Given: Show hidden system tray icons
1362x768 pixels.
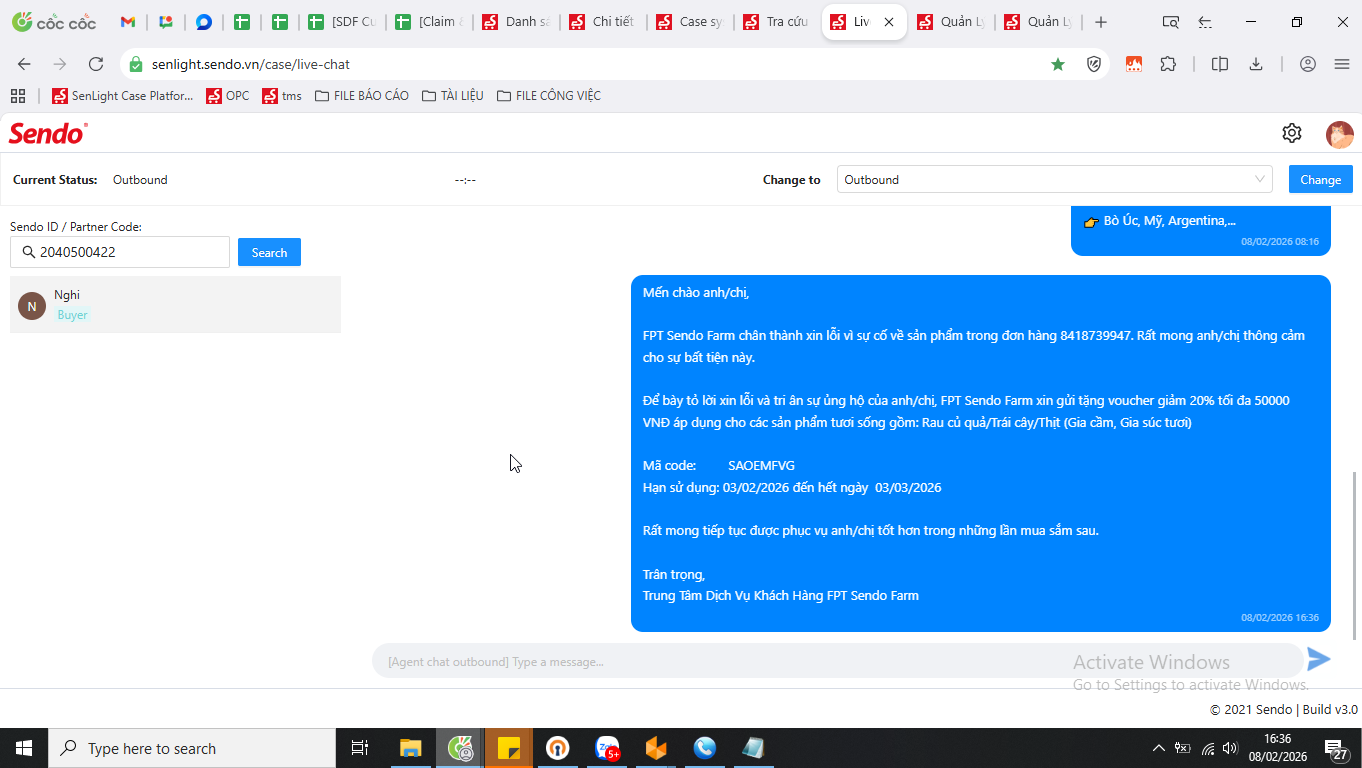Looking at the screenshot, I should (1159, 748).
